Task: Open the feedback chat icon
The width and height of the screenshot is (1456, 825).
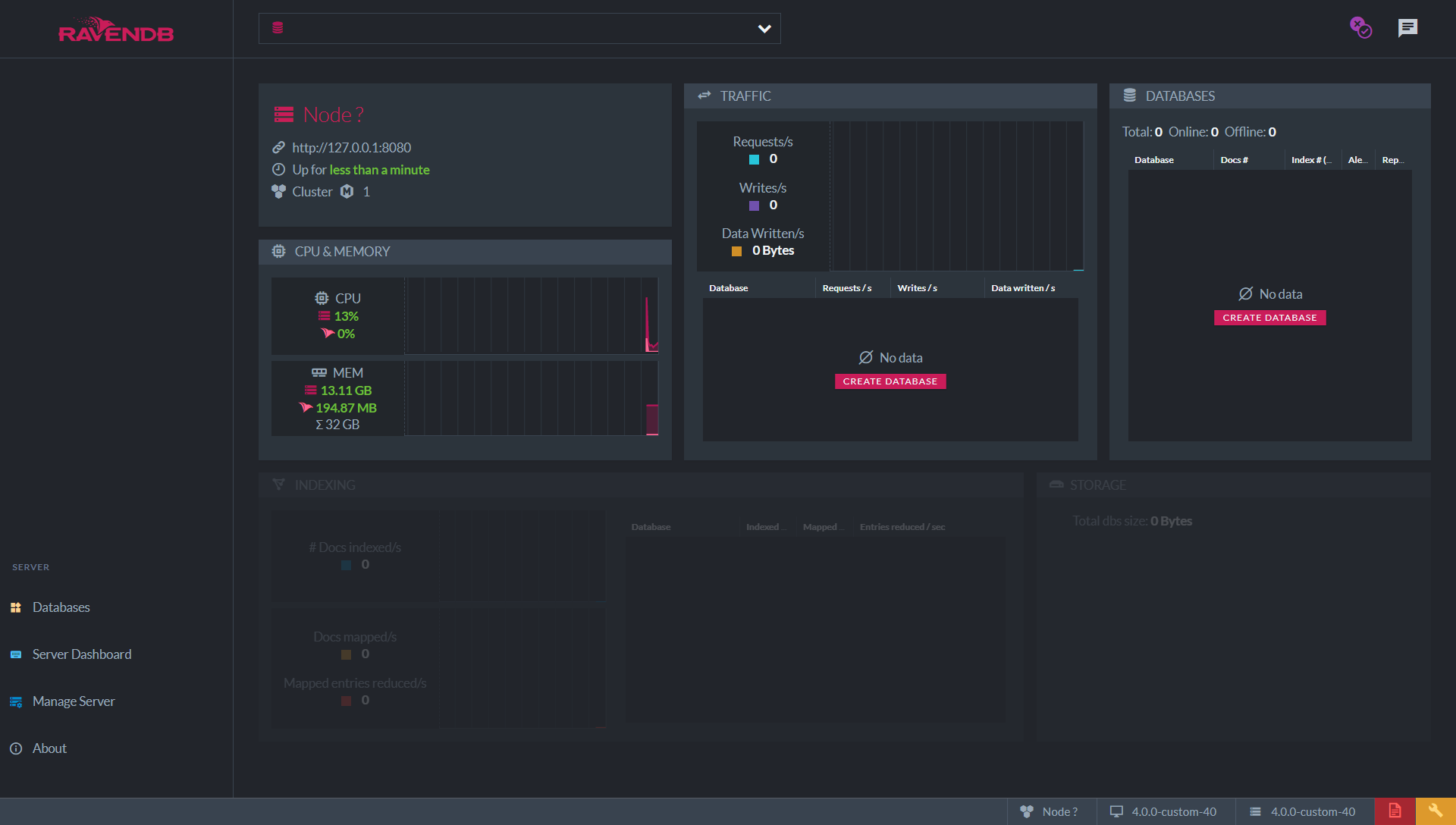Action: click(x=1407, y=28)
